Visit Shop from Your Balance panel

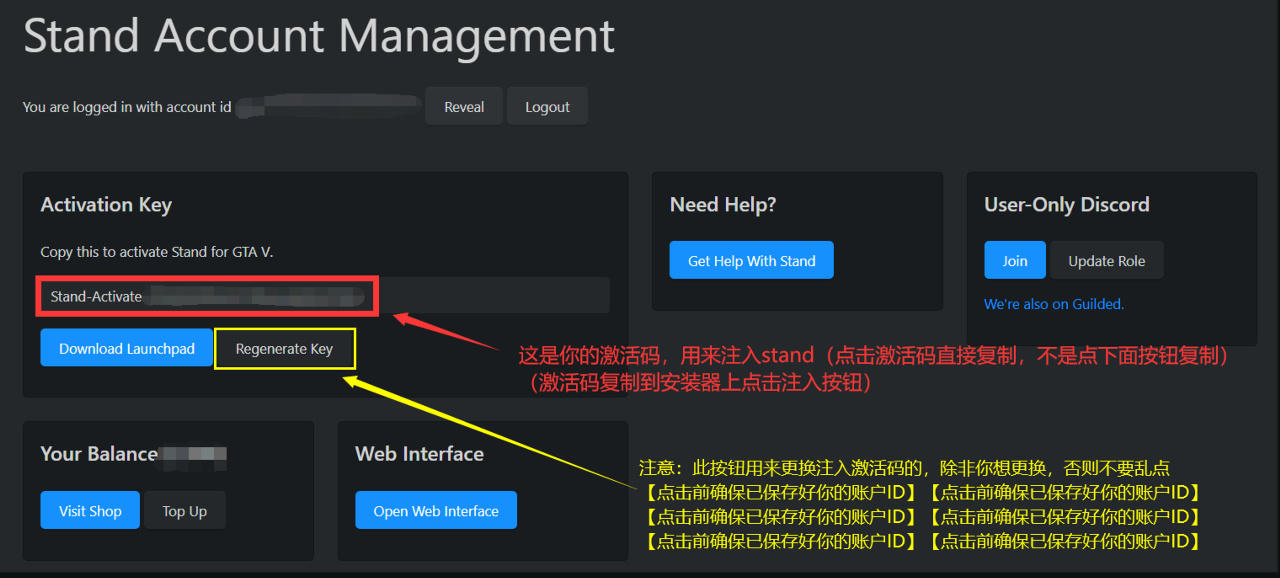90,511
